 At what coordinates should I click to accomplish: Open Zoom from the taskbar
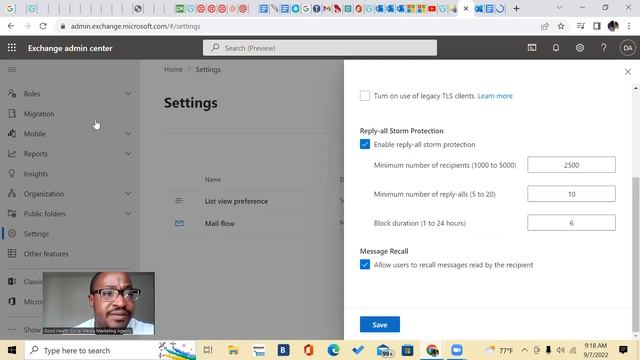pyautogui.click(x=457, y=350)
